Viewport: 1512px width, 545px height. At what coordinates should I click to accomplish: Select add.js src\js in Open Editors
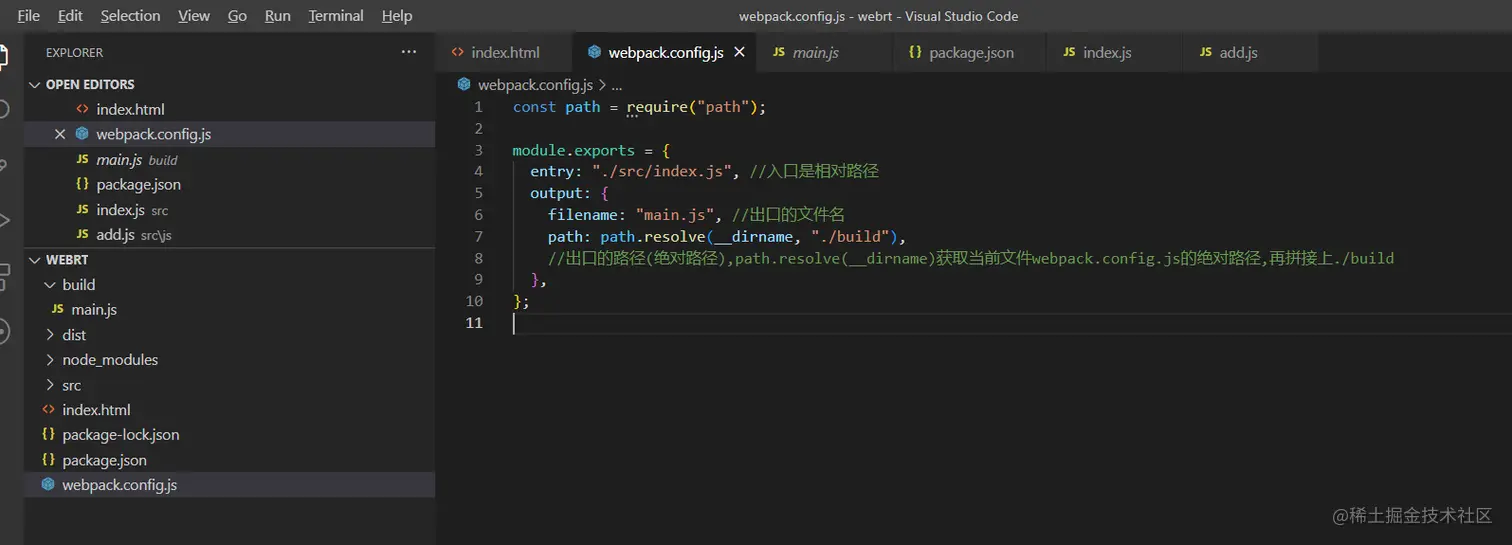point(230,235)
